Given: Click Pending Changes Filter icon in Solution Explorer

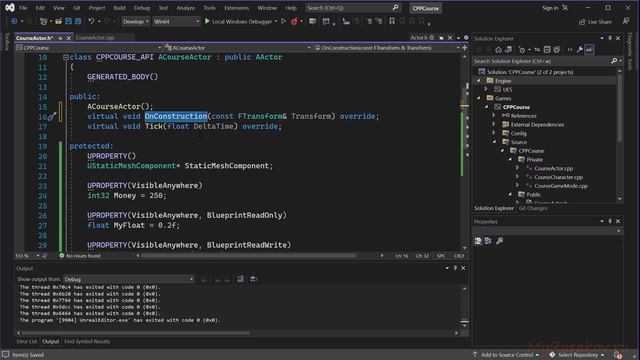Looking at the screenshot, I should 522,50.
